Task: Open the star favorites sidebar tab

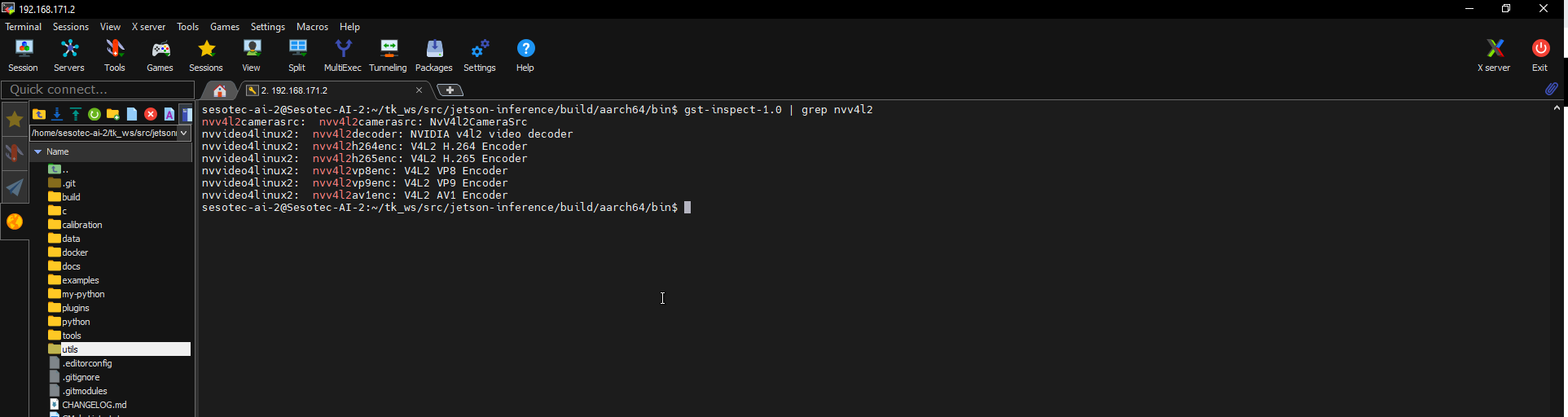Action: pos(15,120)
